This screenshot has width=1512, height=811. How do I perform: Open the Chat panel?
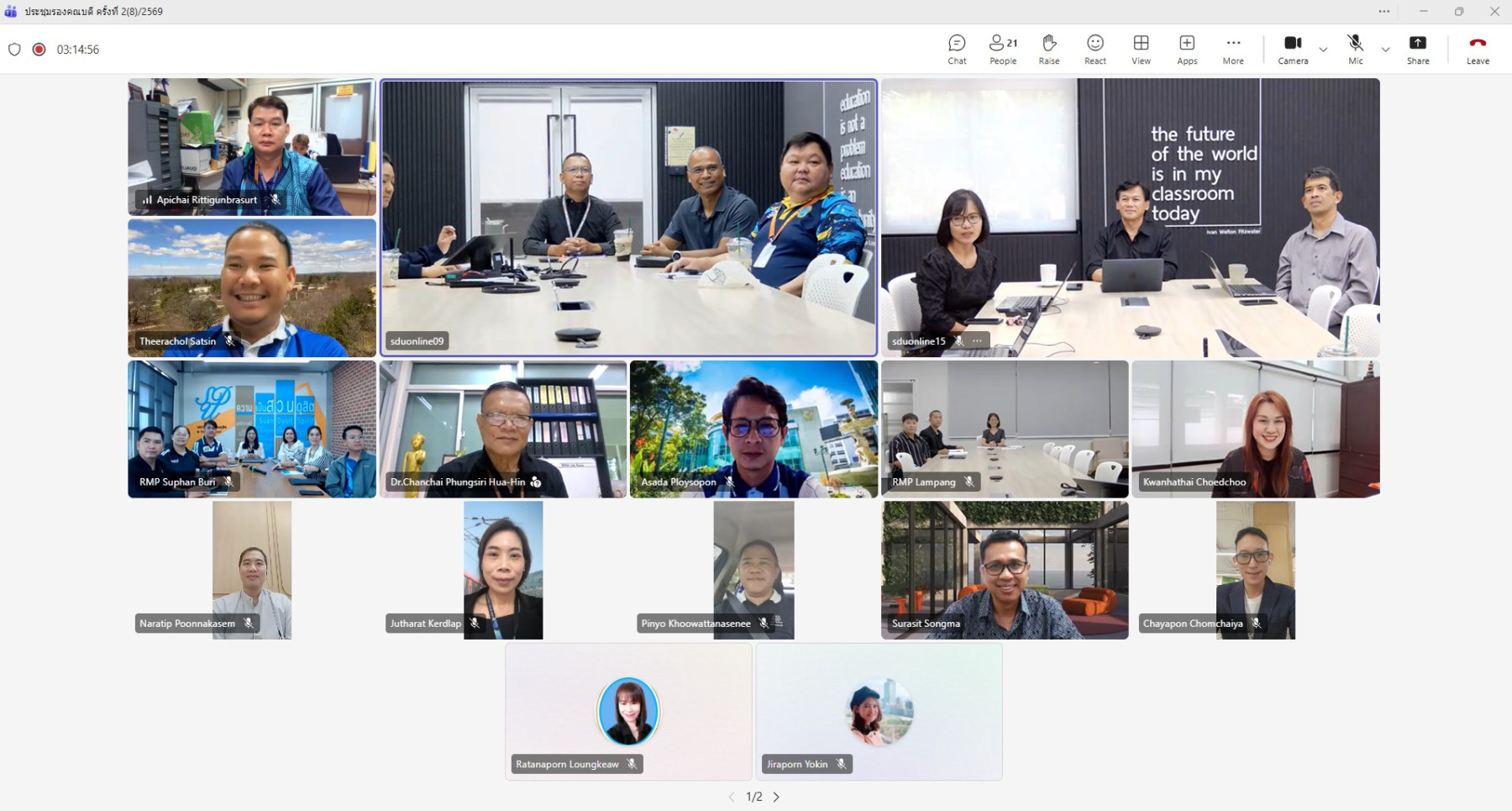(957, 49)
